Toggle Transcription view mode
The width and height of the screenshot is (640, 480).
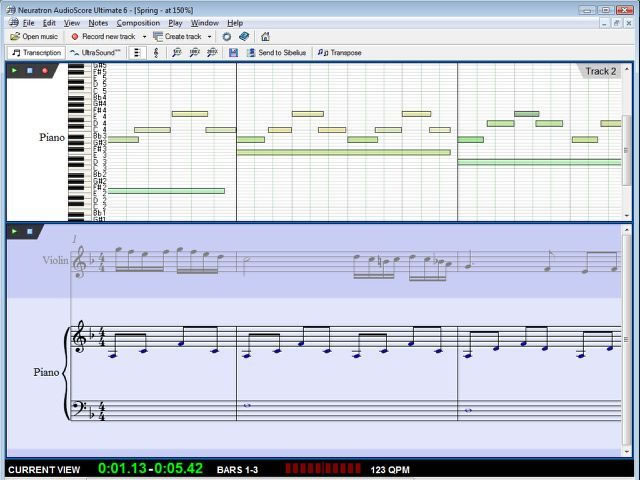36,52
